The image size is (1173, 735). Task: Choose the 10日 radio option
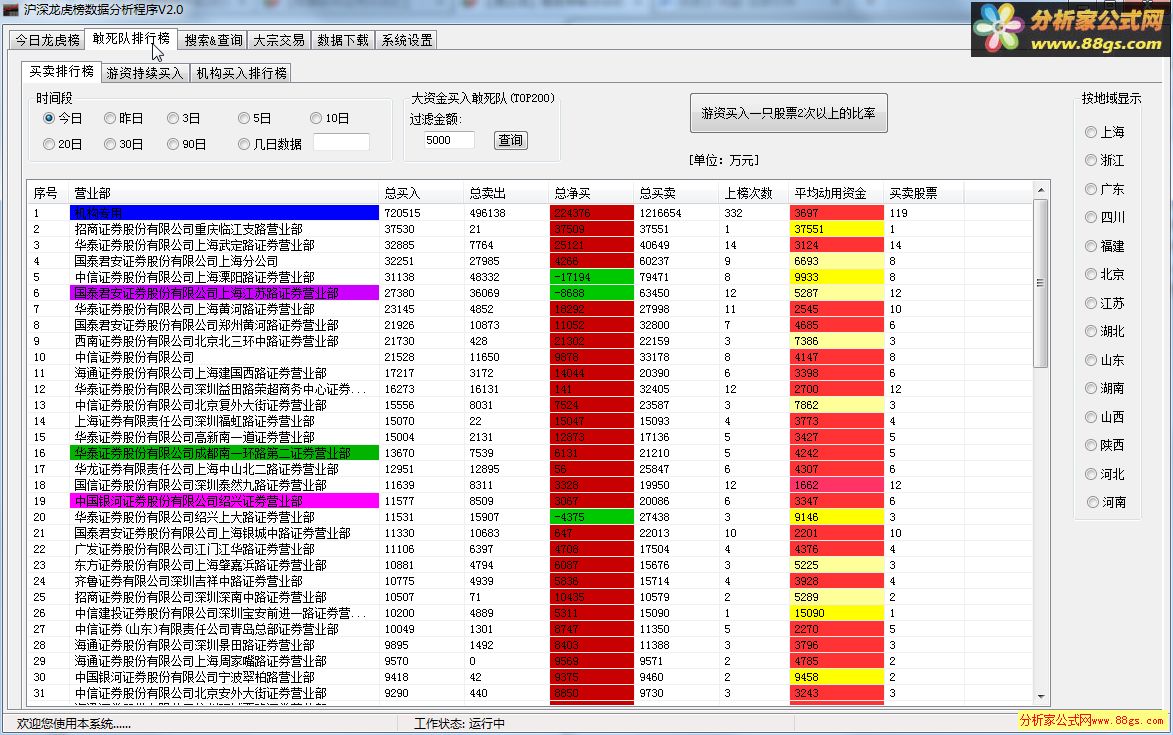[330, 118]
